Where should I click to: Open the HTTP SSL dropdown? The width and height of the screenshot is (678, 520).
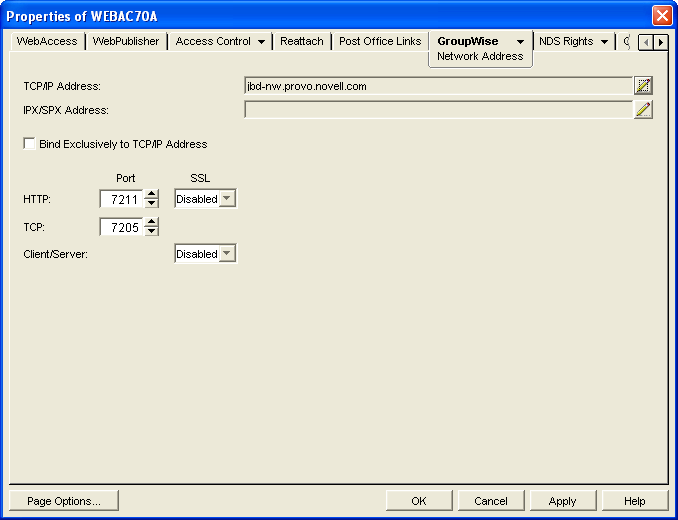(x=227, y=198)
